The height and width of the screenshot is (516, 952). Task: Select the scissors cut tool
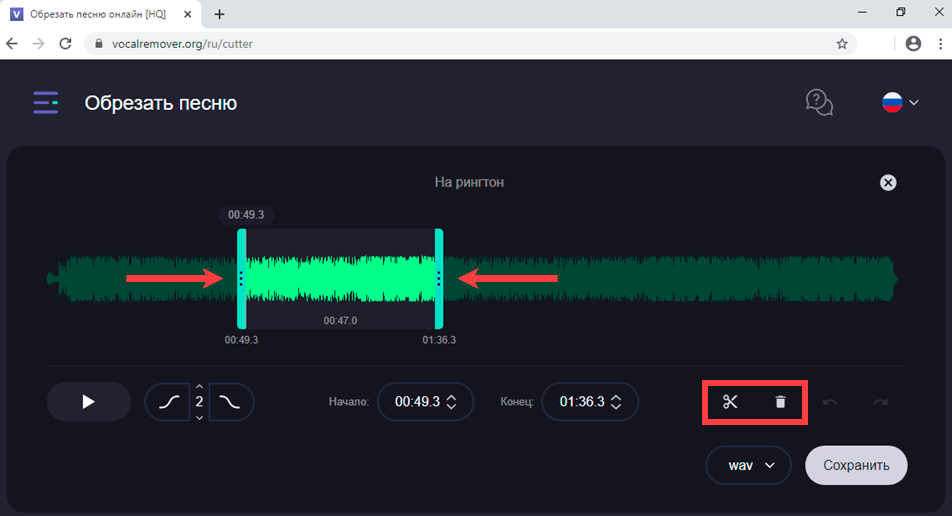tap(730, 402)
